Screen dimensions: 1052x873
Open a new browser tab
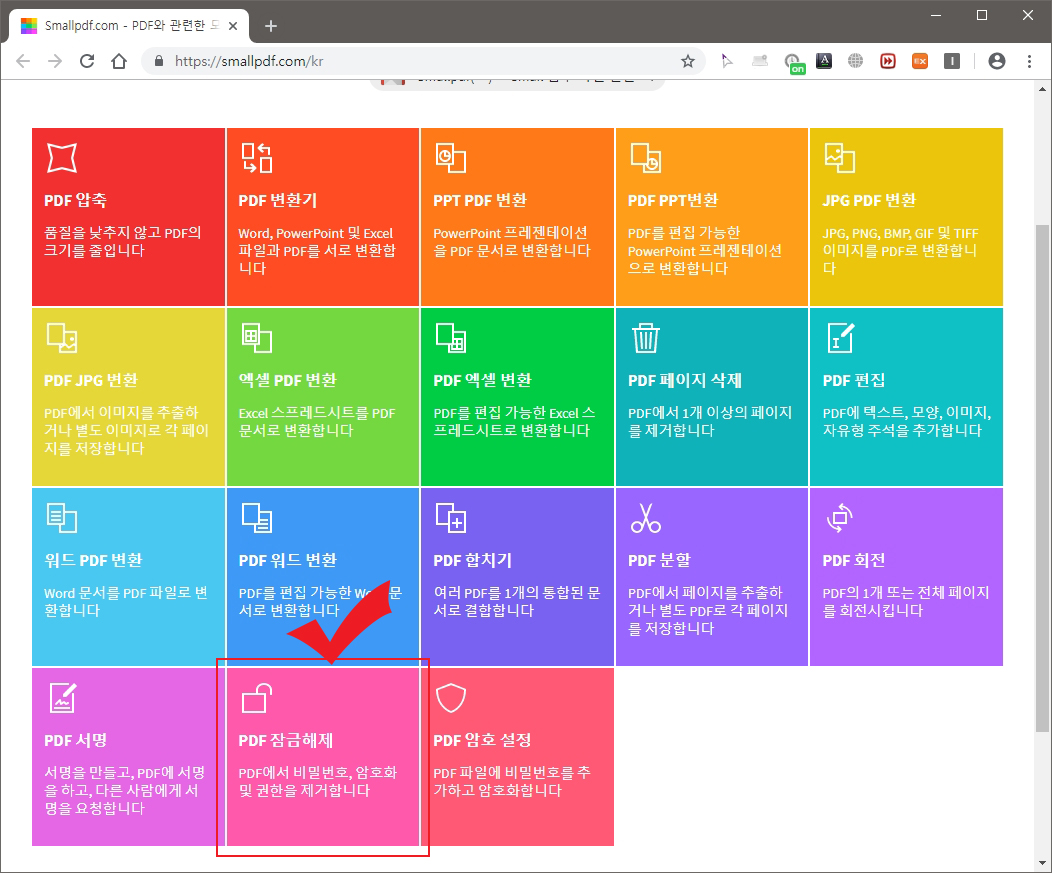[x=270, y=26]
